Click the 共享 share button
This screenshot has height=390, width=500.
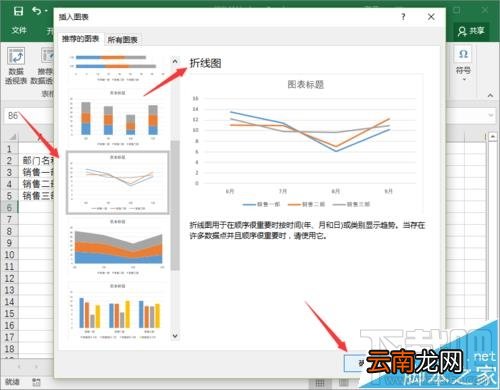[471, 31]
